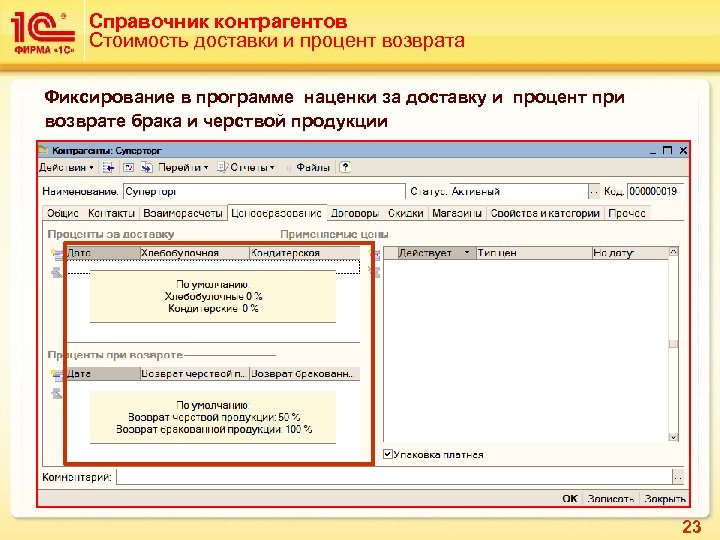Screen dimensions: 720x540
Task: Click the window title bar folder icon
Action: pos(44,150)
